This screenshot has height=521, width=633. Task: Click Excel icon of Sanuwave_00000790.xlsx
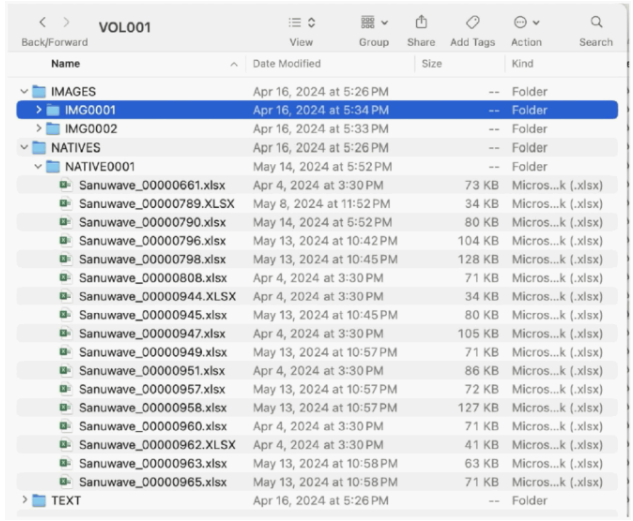65,222
